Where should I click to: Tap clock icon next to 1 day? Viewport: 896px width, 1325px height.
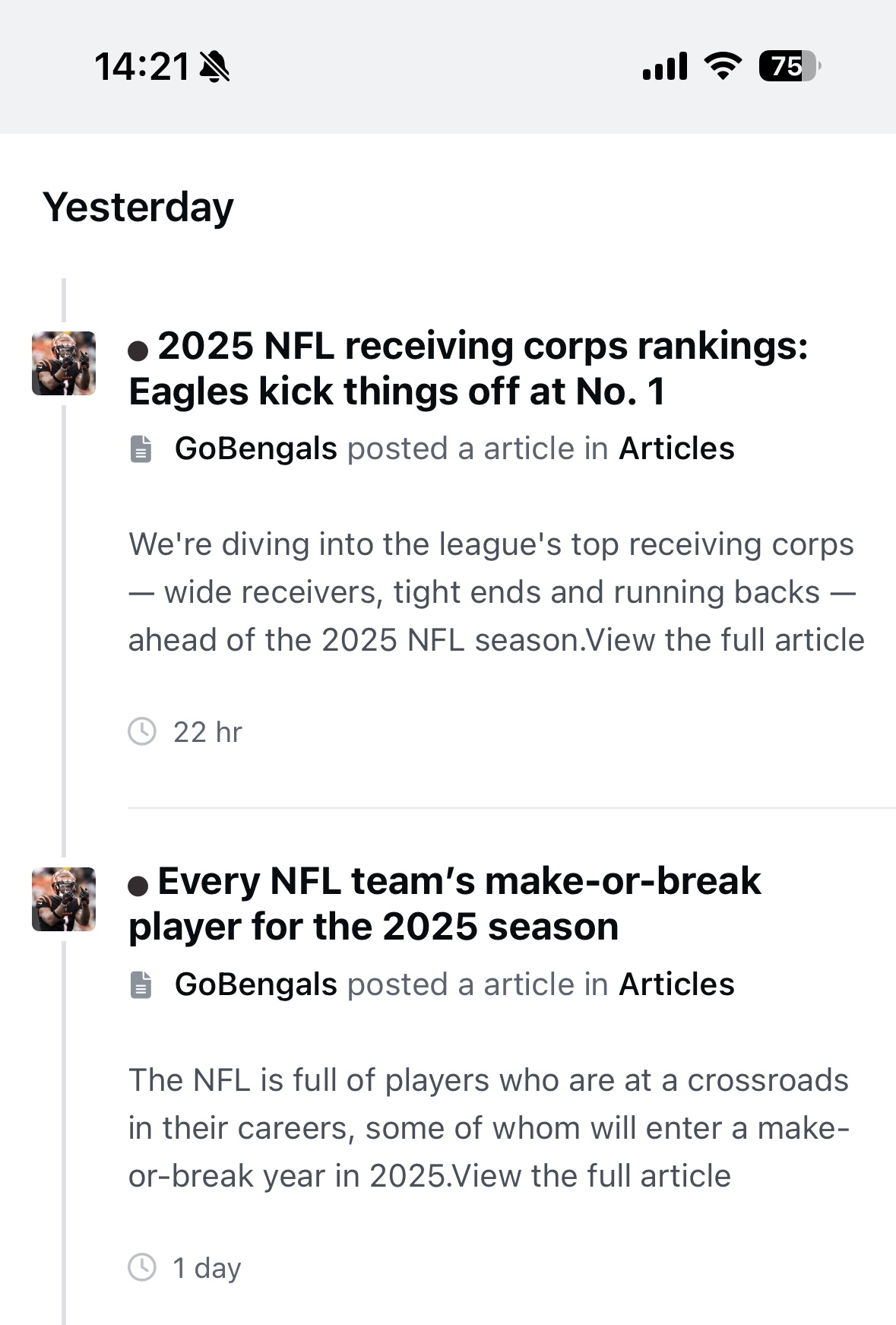click(142, 1267)
